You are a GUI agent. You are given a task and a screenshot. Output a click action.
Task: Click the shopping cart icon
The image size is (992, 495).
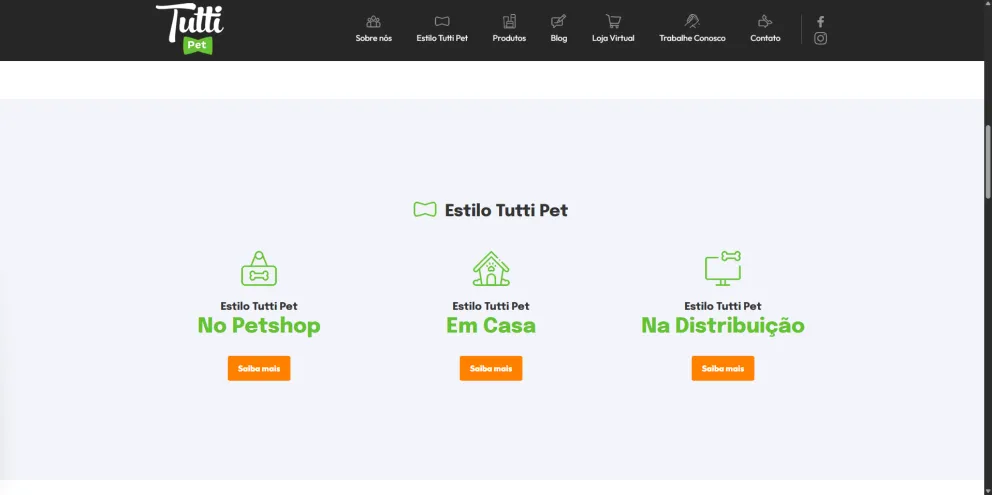tap(613, 22)
